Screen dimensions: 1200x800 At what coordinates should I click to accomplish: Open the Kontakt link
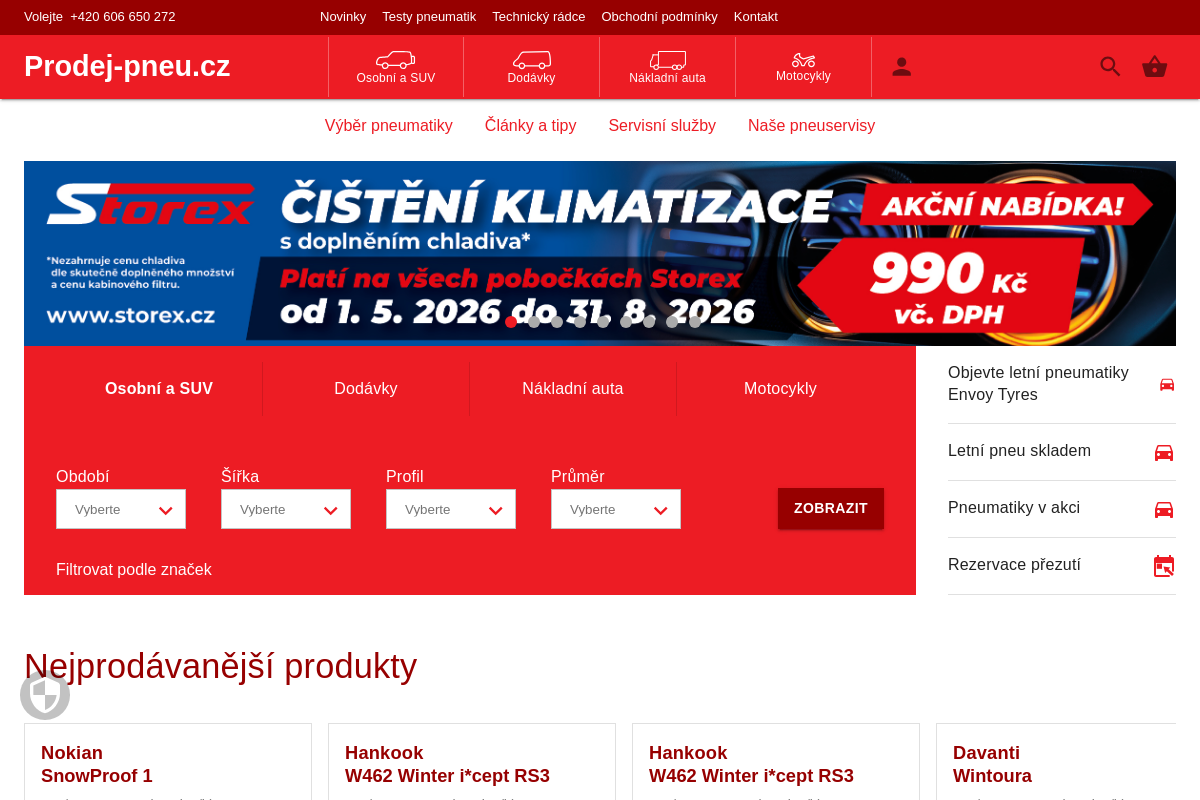click(756, 17)
